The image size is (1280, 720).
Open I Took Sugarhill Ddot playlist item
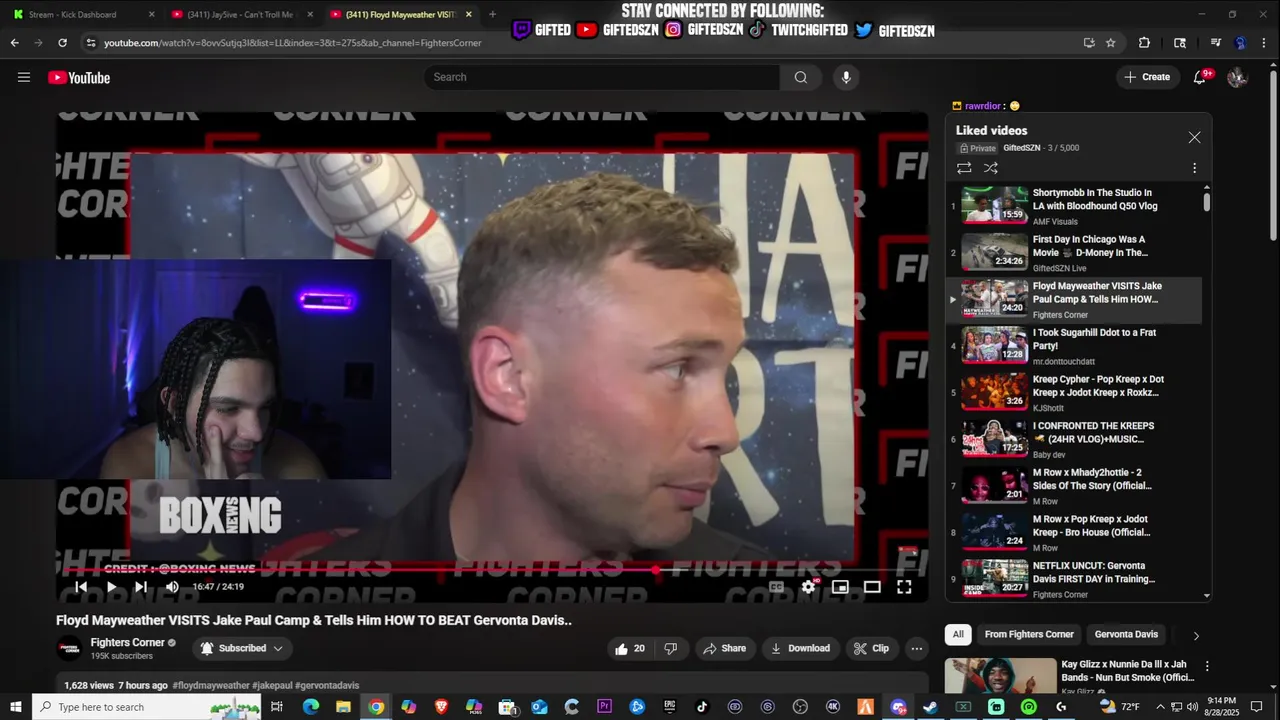[1075, 346]
